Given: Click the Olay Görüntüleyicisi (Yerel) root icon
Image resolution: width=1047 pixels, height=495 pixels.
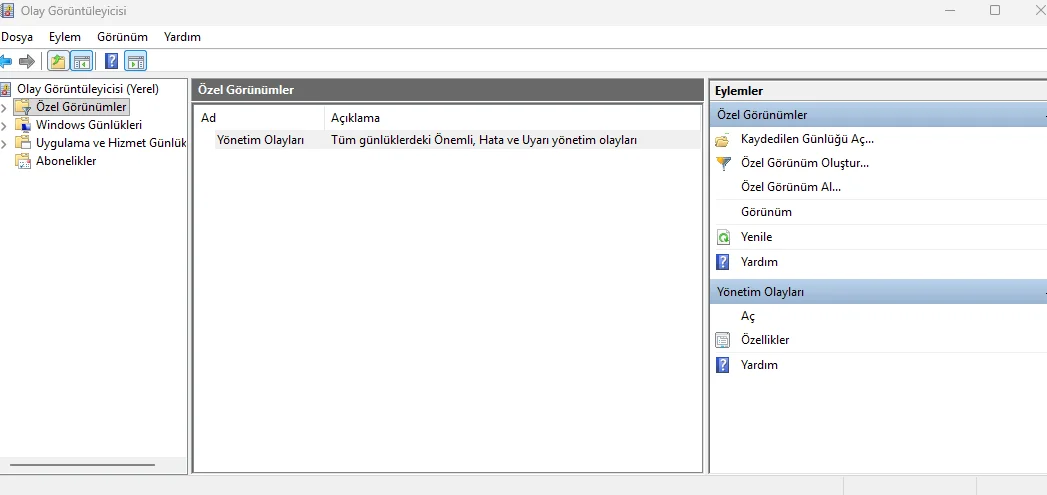Looking at the screenshot, I should click(x=6, y=89).
